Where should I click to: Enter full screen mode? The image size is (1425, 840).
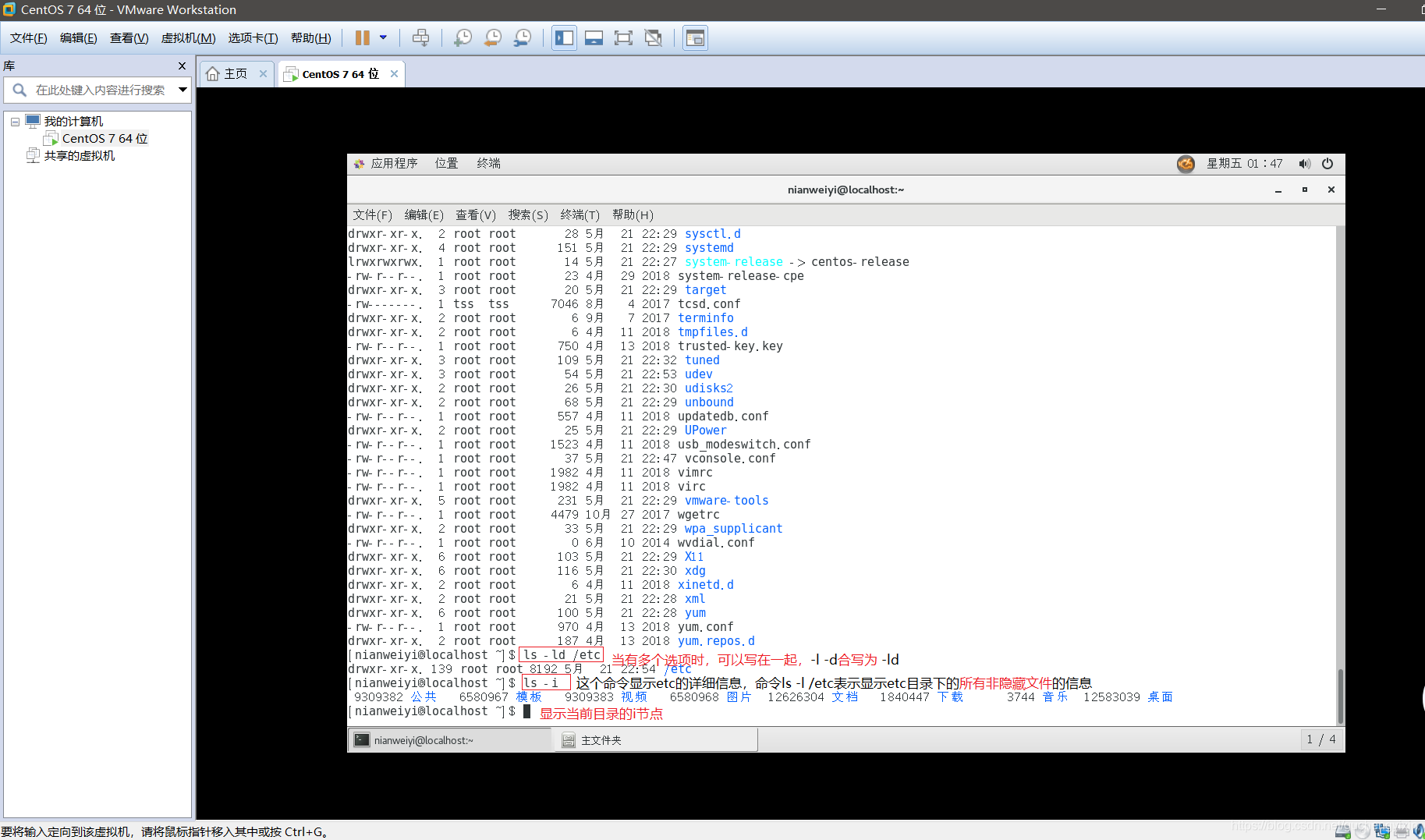pyautogui.click(x=623, y=37)
